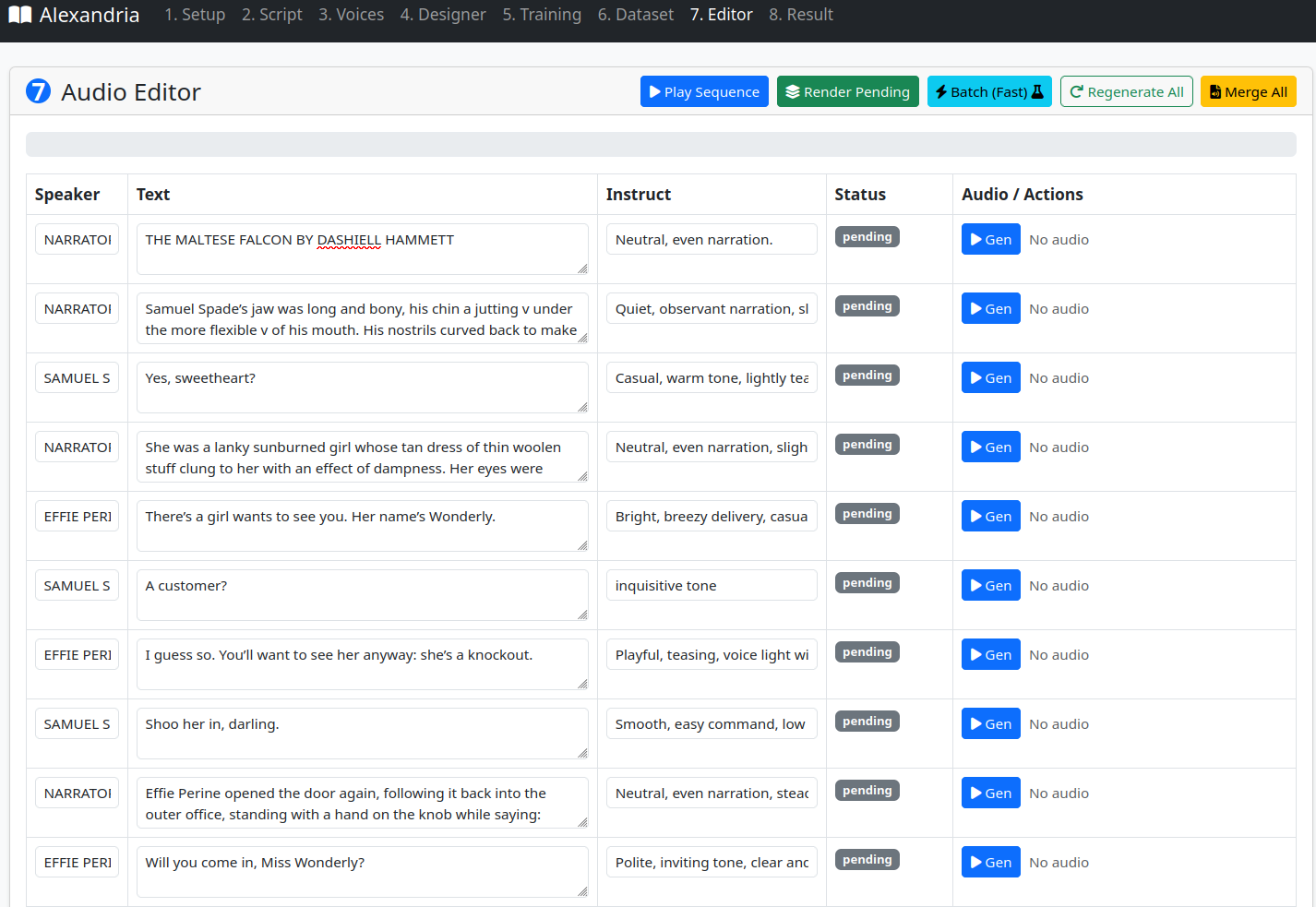Viewport: 1316px width, 907px height.
Task: Generate audio for the Maltese Falcon title row
Action: [x=990, y=239]
